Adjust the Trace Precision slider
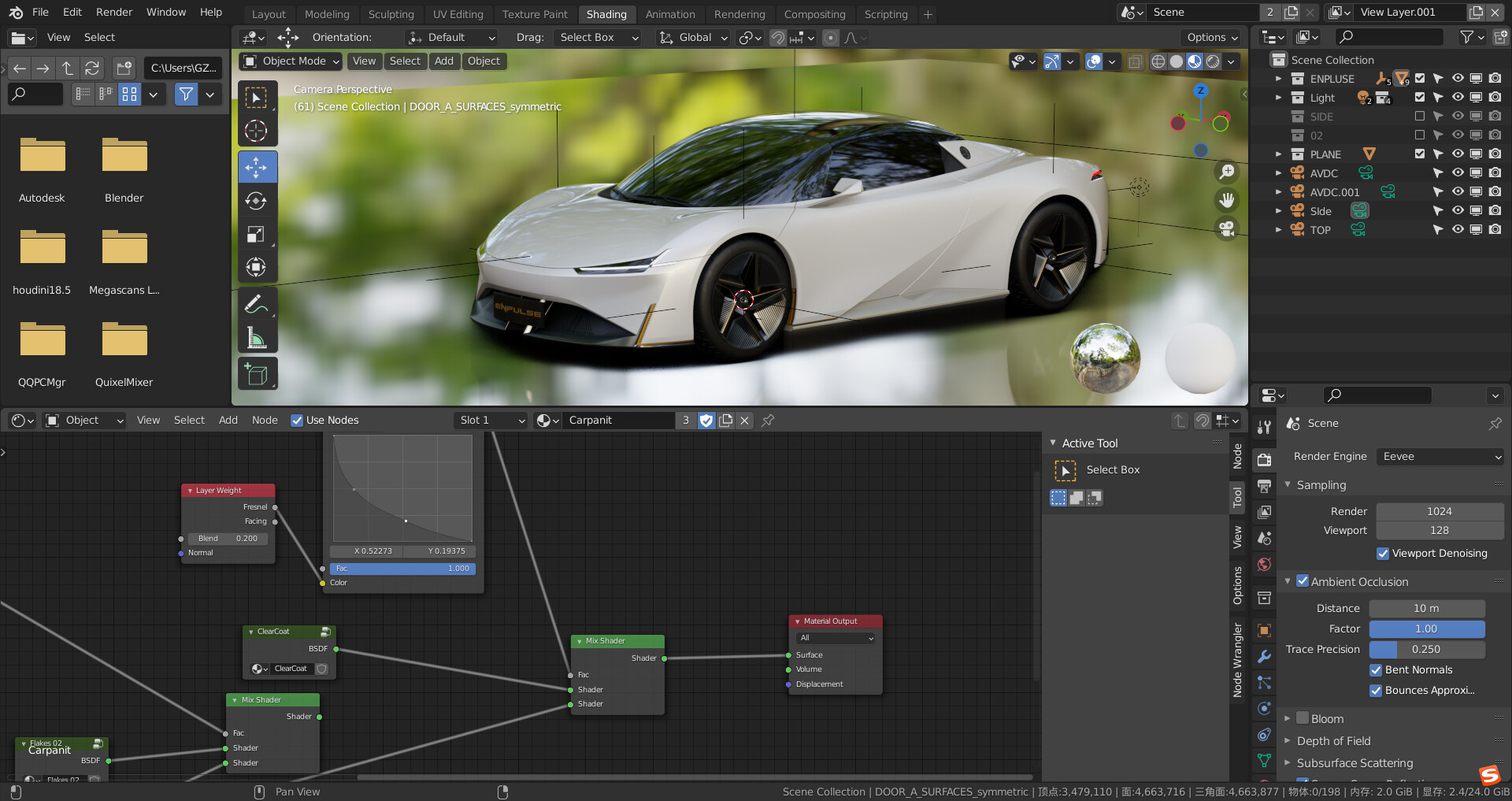The width and height of the screenshot is (1512, 801). 1427,649
